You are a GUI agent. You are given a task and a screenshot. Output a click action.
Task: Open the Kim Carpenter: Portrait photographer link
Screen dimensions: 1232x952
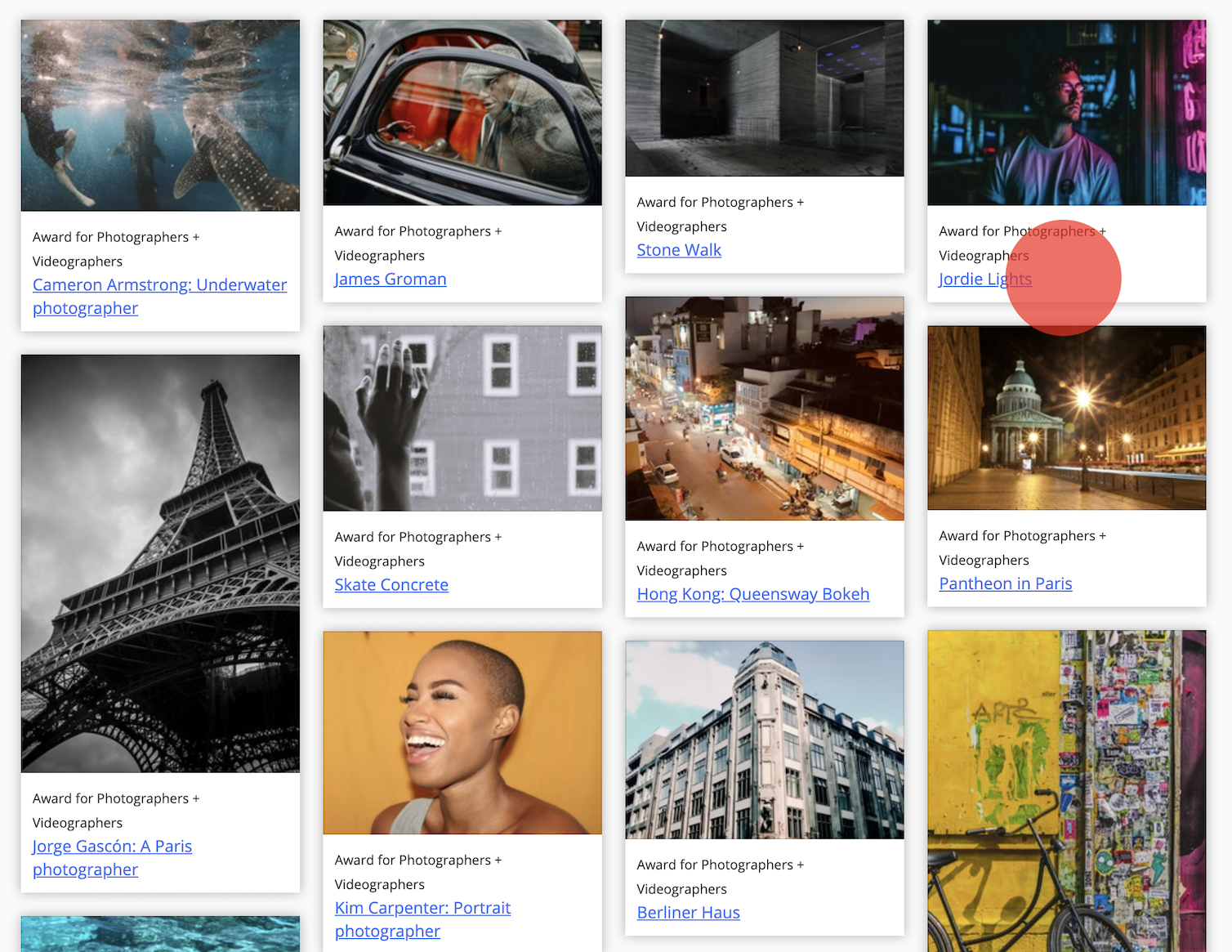[x=422, y=908]
